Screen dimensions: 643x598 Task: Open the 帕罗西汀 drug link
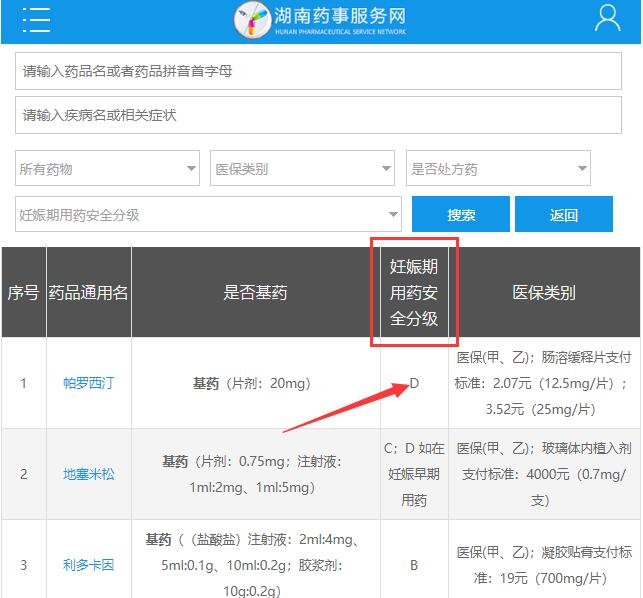(89, 383)
